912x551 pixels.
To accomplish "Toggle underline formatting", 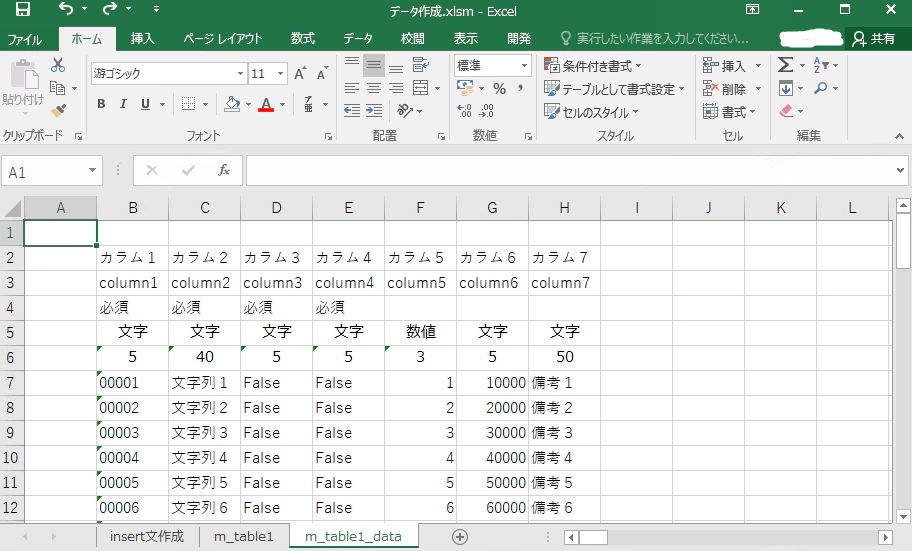I will coord(145,104).
